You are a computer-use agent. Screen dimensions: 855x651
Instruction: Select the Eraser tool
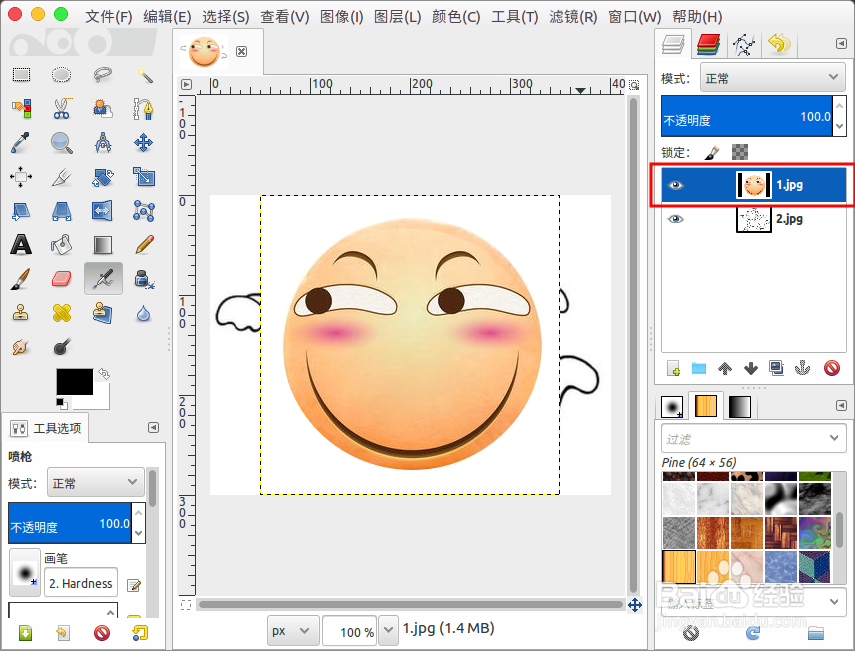(x=62, y=279)
